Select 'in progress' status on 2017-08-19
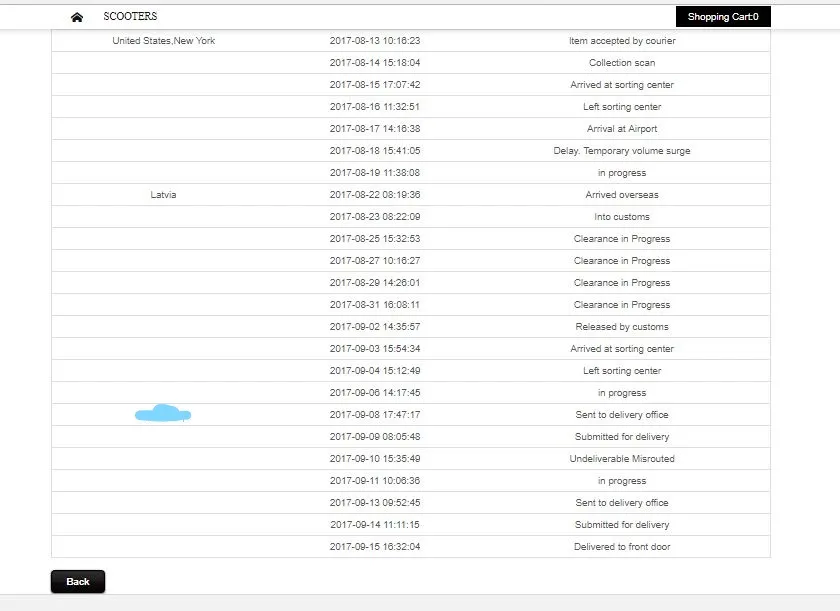Image resolution: width=840 pixels, height=611 pixels. pyautogui.click(x=622, y=173)
